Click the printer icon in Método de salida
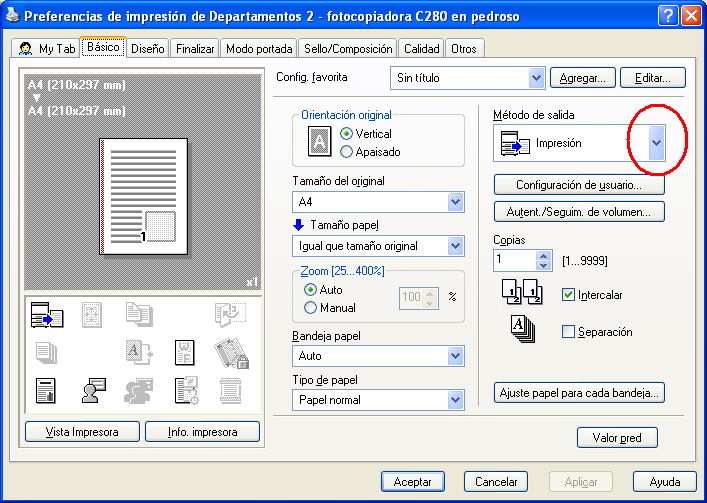707x503 pixels. 515,143
